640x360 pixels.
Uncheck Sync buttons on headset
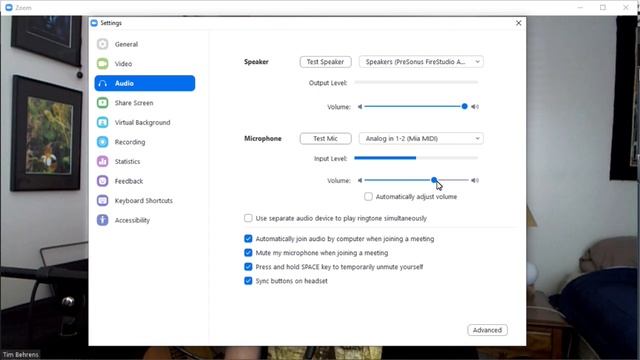point(248,281)
